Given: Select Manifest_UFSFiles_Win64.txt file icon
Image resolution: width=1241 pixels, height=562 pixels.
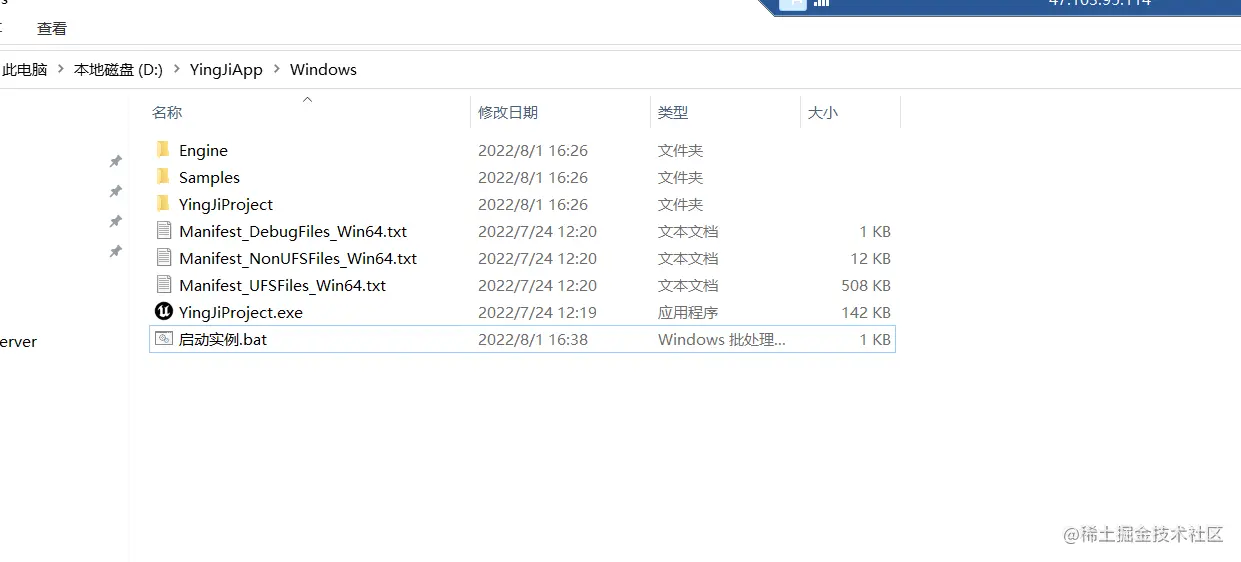Looking at the screenshot, I should pyautogui.click(x=164, y=285).
